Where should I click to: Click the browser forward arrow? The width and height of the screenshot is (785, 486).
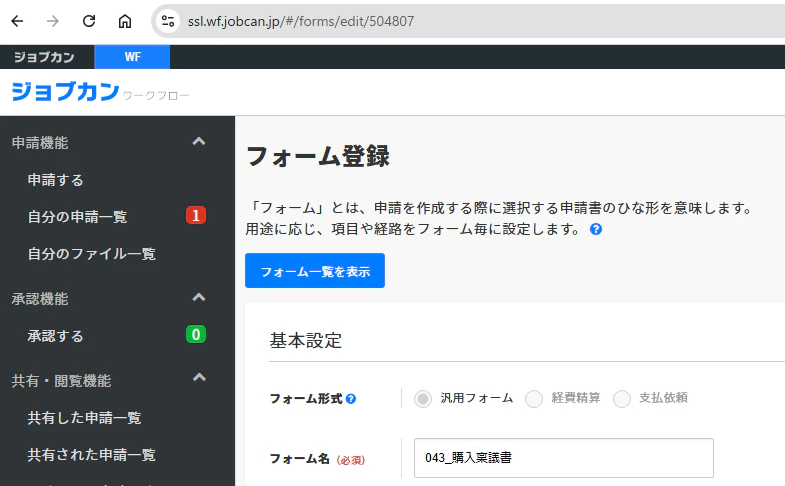tap(53, 21)
